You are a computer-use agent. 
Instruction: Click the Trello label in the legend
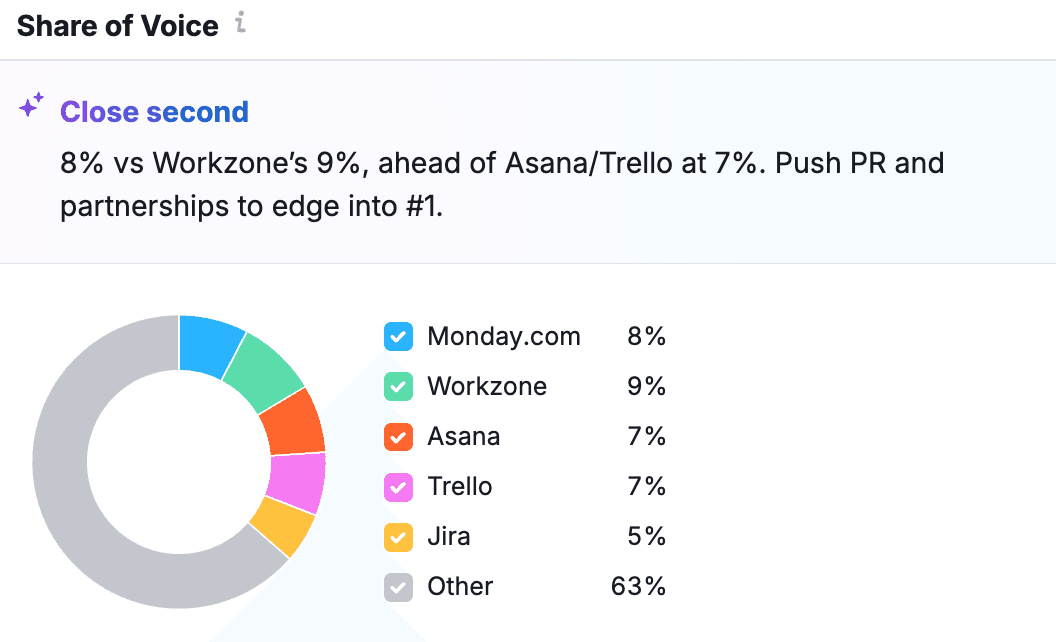click(x=460, y=487)
